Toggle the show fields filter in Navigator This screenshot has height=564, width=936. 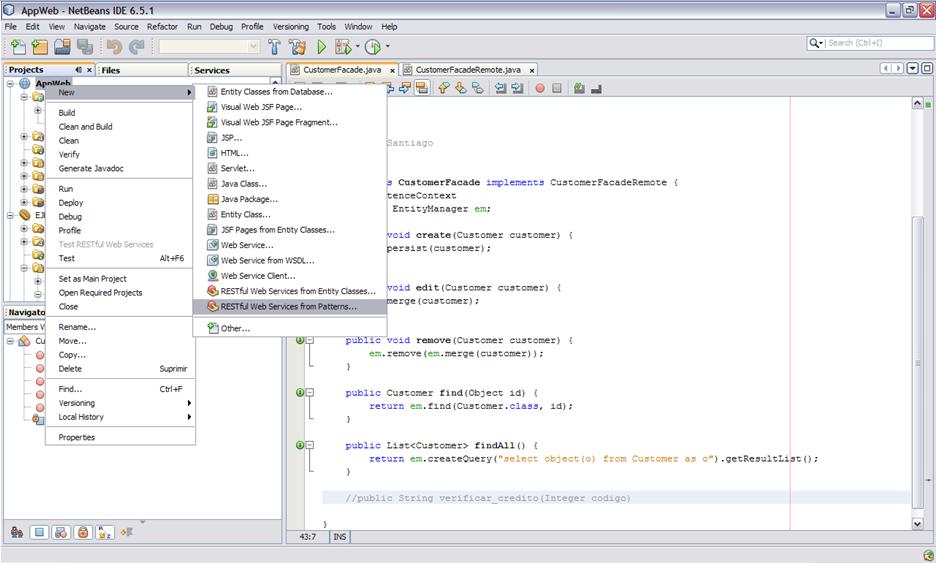point(38,533)
